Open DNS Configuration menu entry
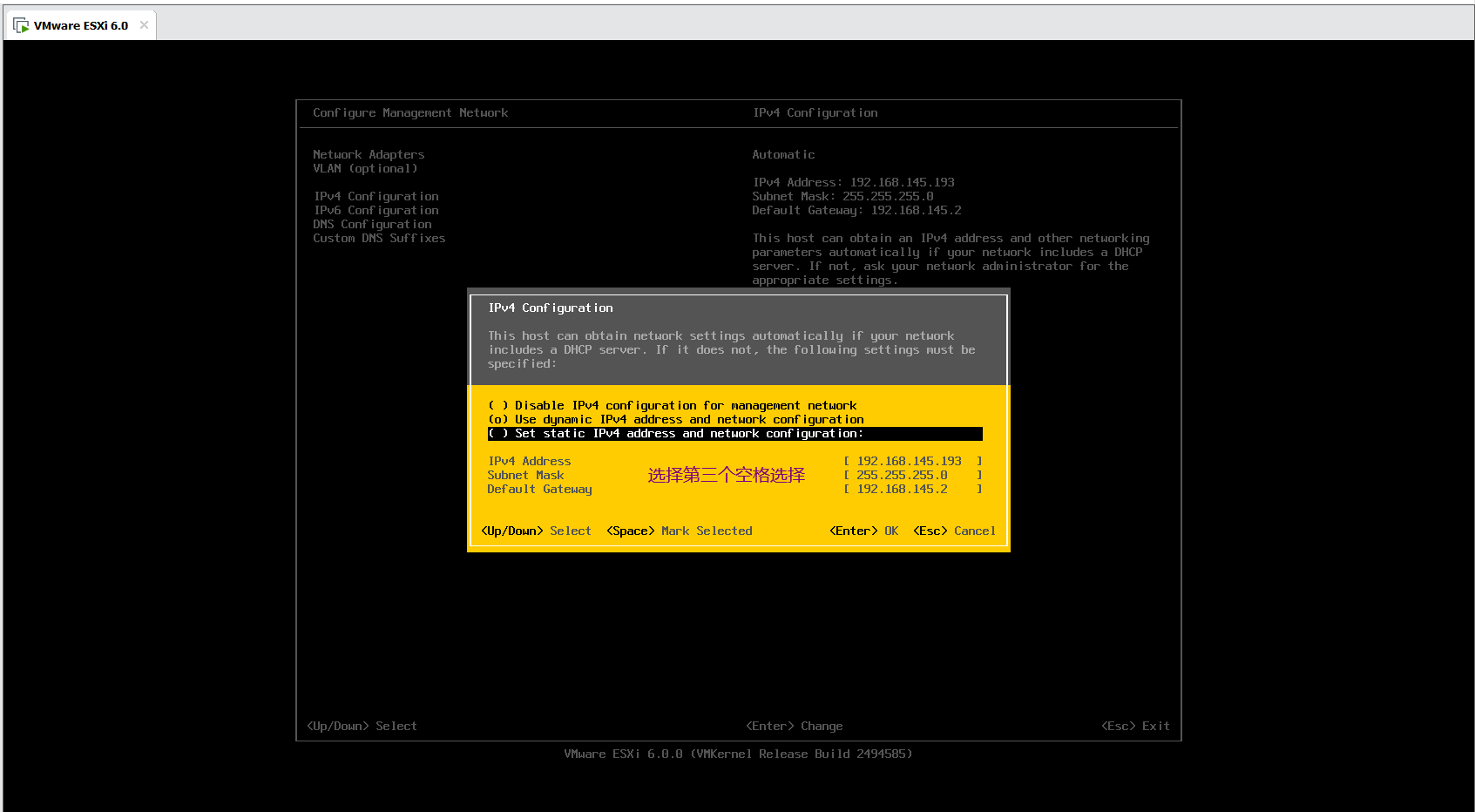 tap(372, 224)
